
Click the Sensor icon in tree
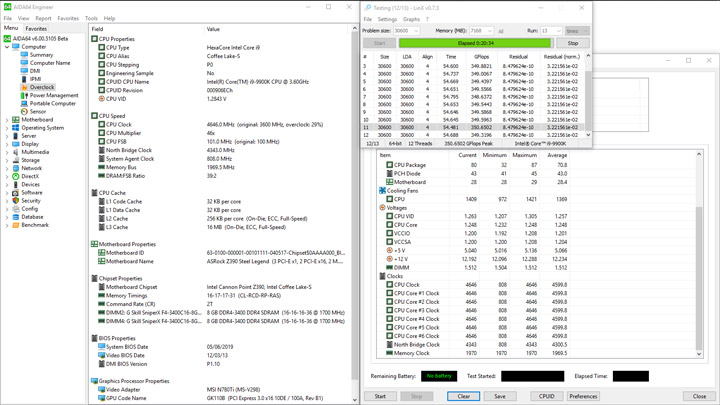click(x=24, y=112)
